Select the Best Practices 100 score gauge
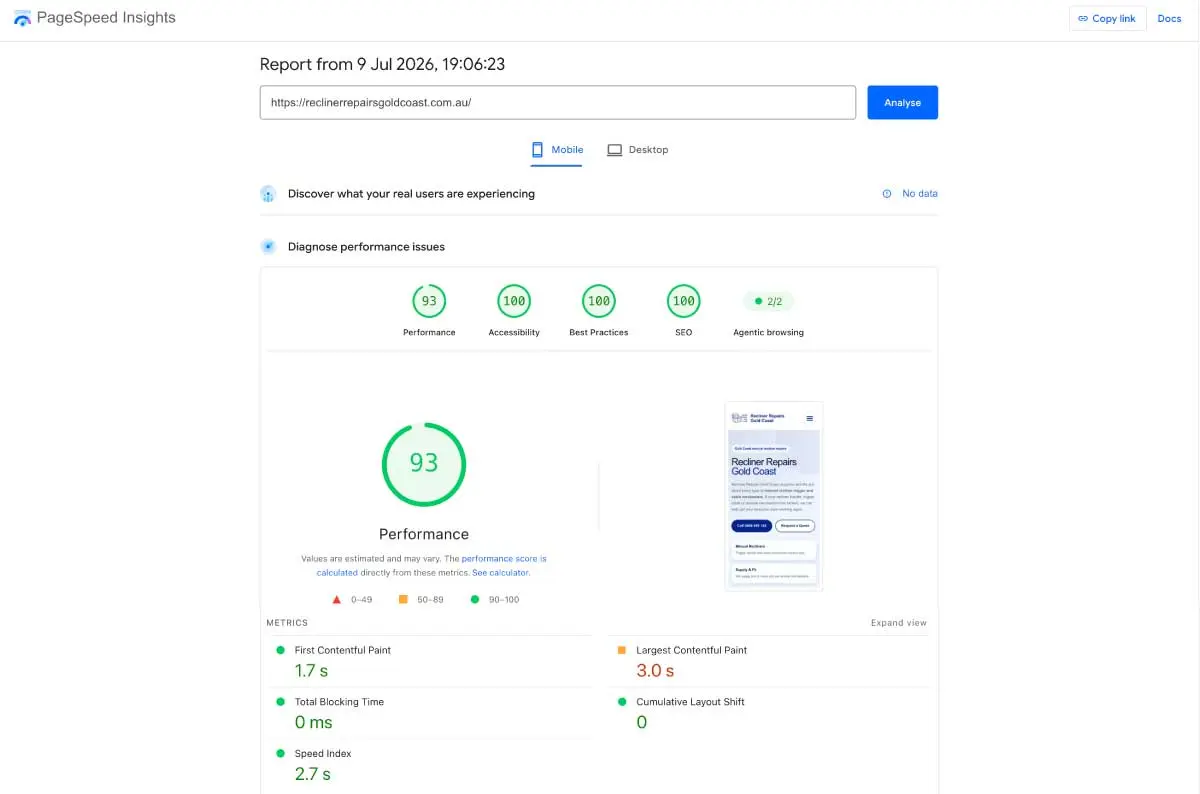Image resolution: width=1200 pixels, height=794 pixels. tap(599, 301)
